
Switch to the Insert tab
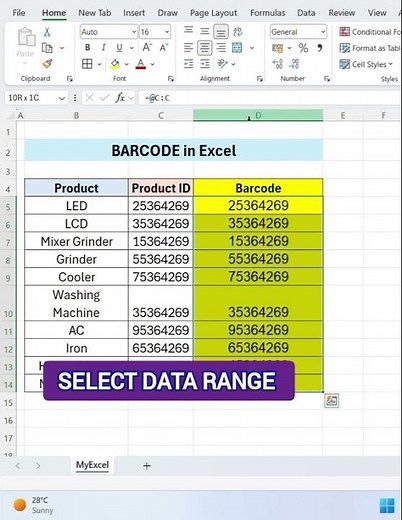coord(134,13)
